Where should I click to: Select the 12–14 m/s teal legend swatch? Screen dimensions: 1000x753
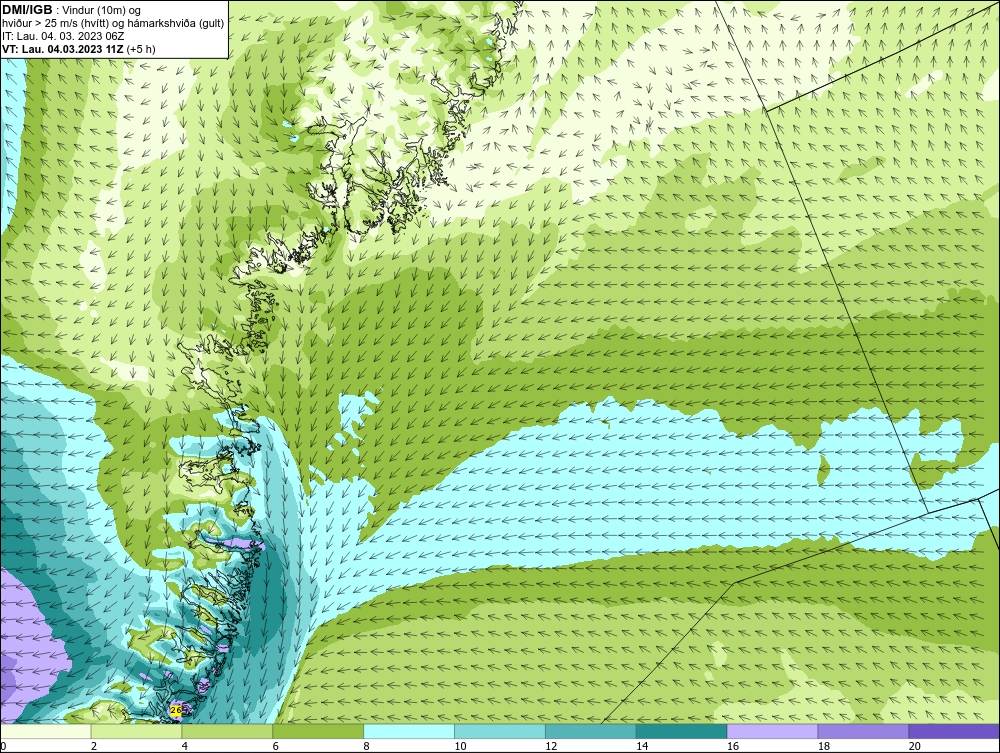click(591, 731)
